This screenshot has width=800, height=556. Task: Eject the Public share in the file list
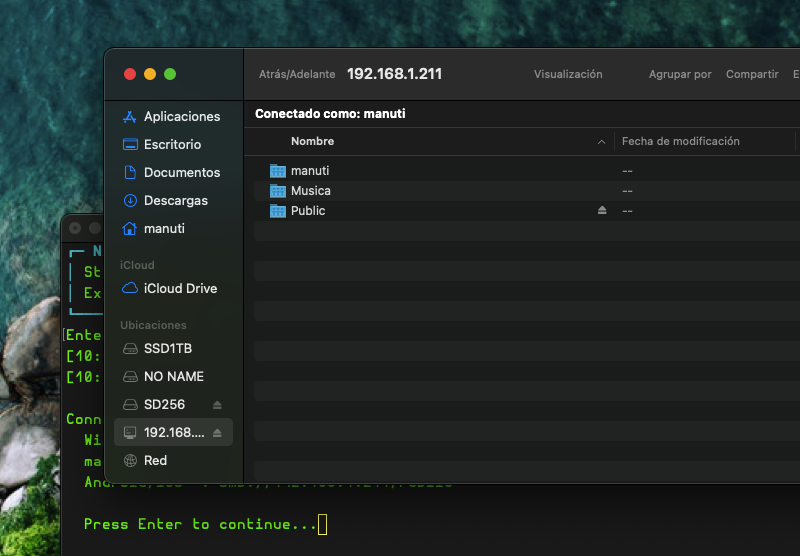tap(602, 210)
